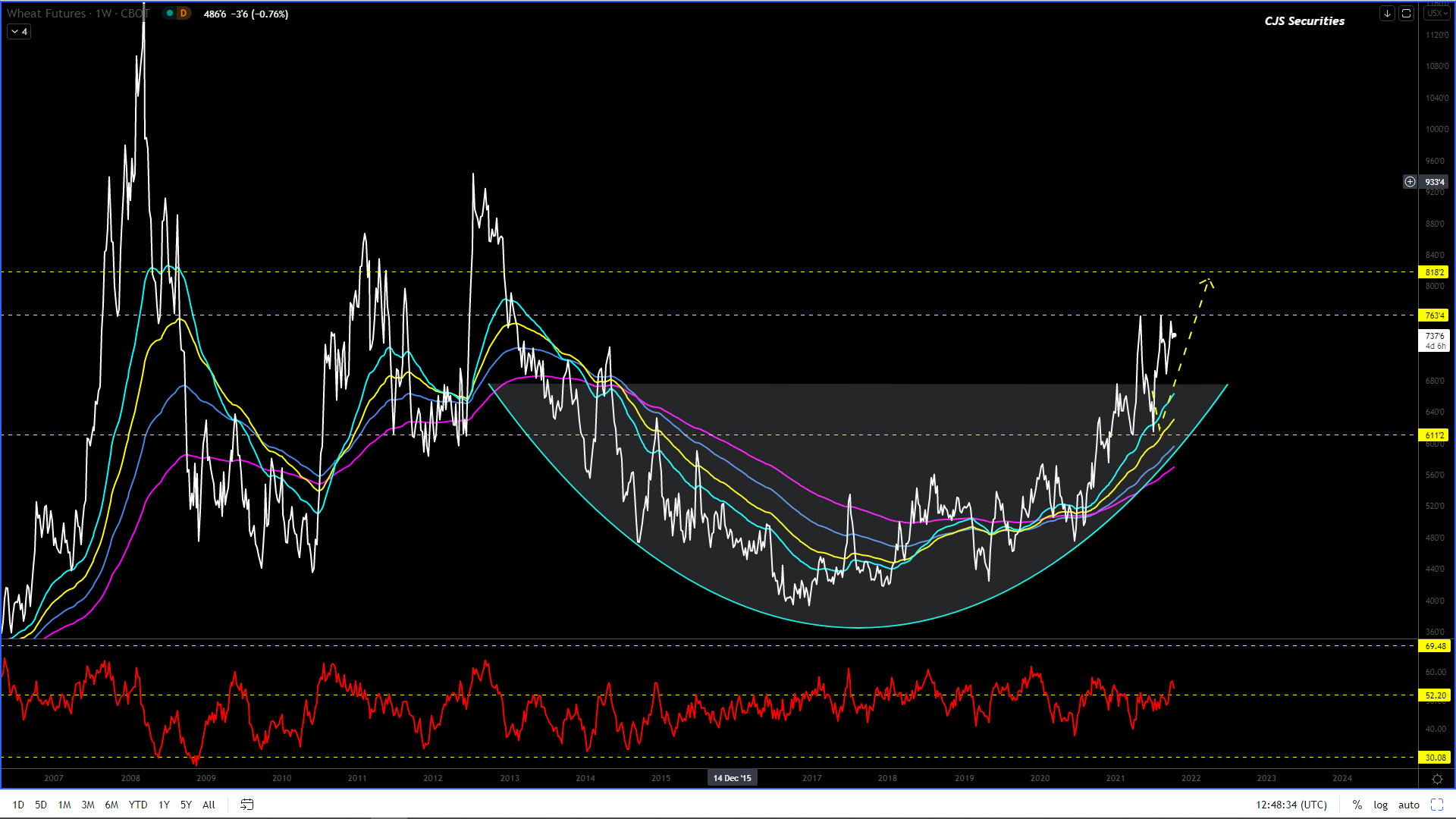Click the All time range button
The image size is (1456, 819).
[209, 805]
